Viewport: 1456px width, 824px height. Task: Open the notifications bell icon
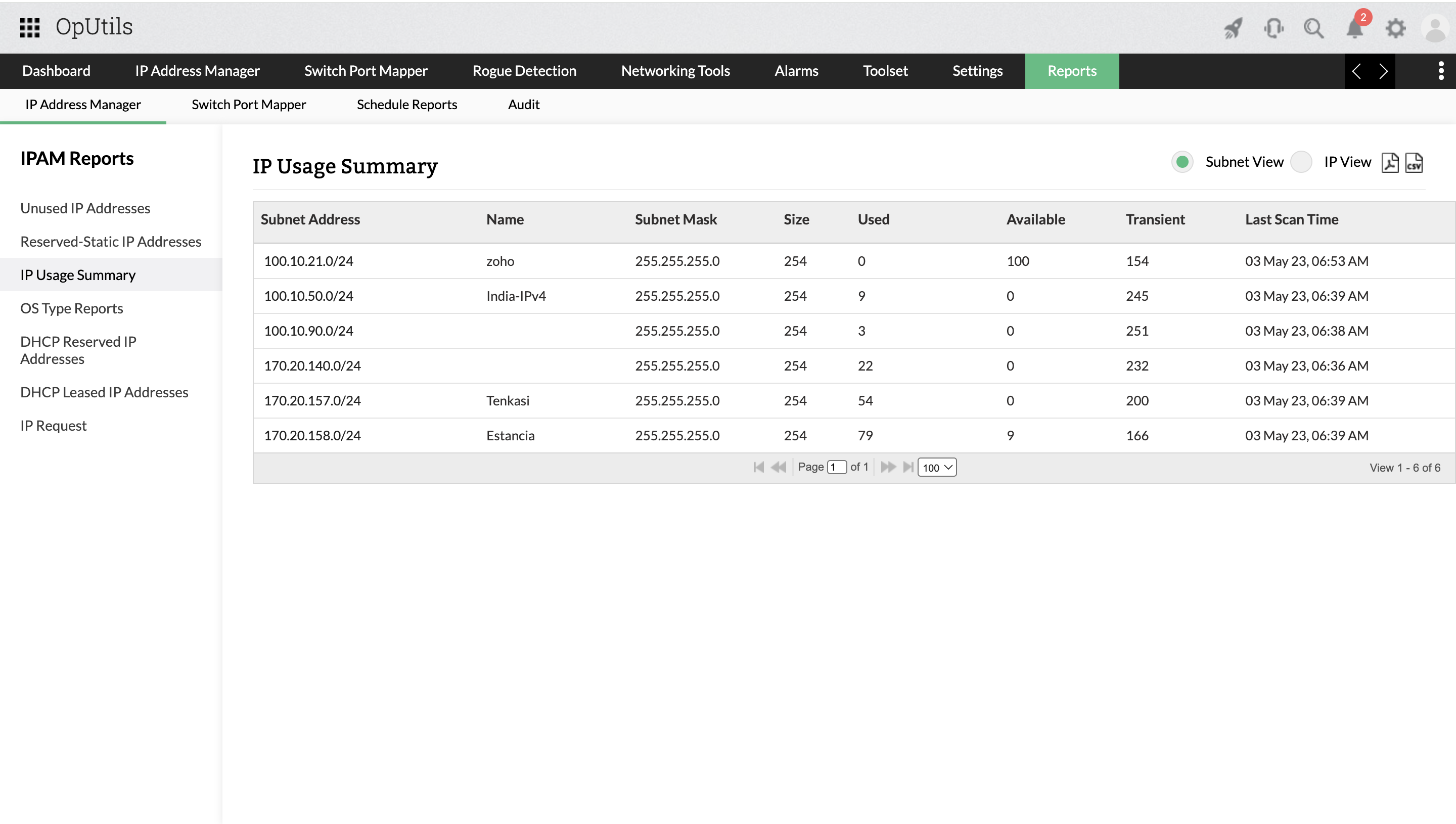click(1355, 28)
